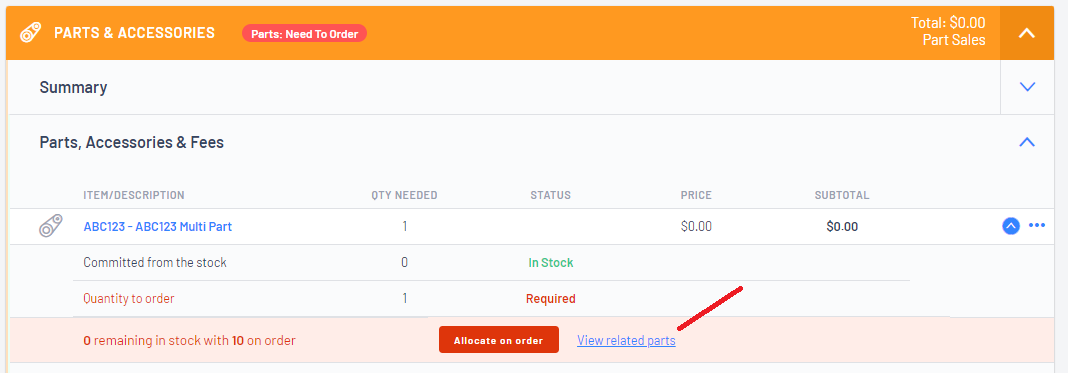This screenshot has width=1068, height=373.
Task: Click the Parts: Need To Order badge
Action: point(304,33)
